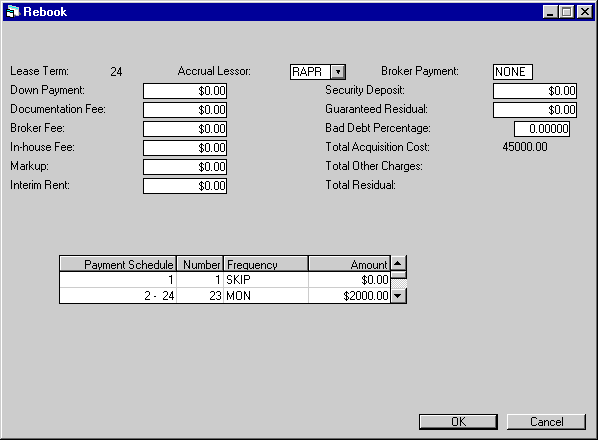598x440 pixels.
Task: Click the Down Payment amount field
Action: click(185, 91)
